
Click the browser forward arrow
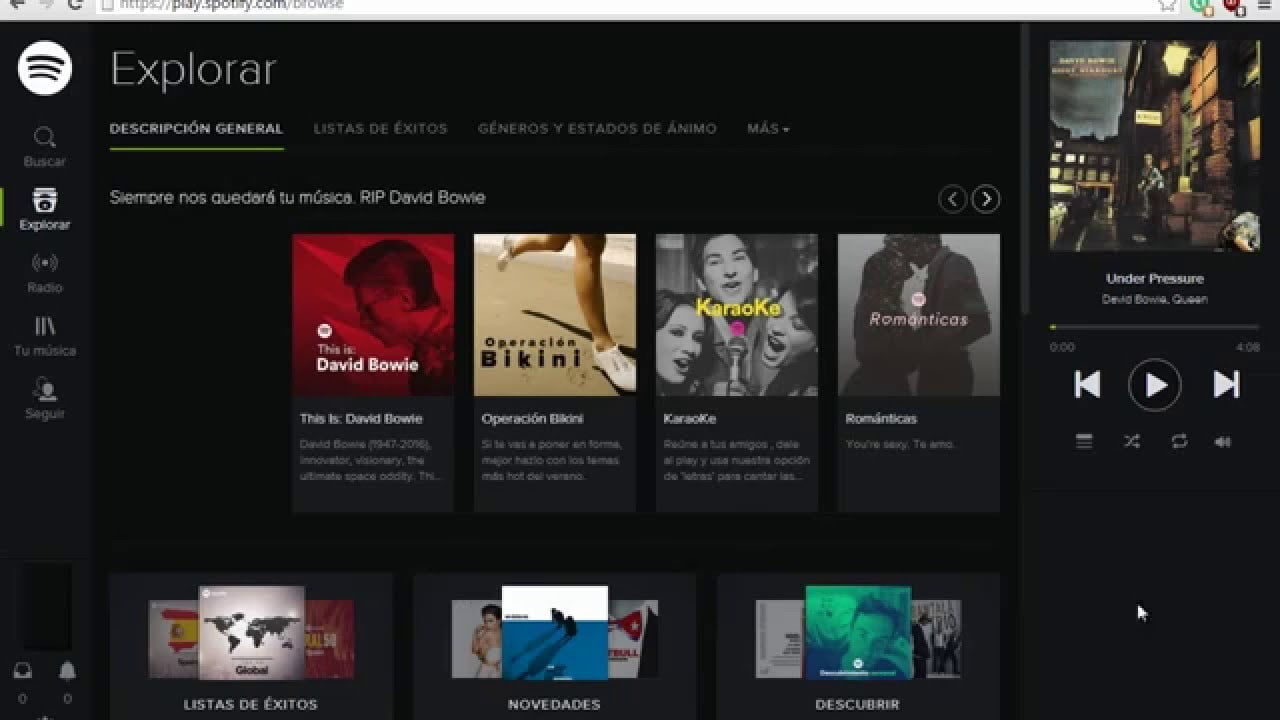pyautogui.click(x=45, y=5)
